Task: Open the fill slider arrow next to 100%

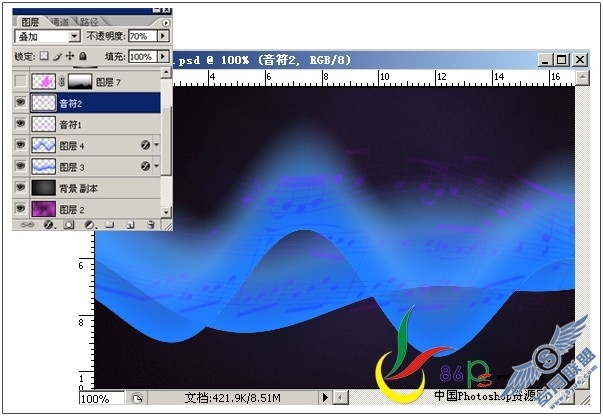Action: (x=163, y=57)
